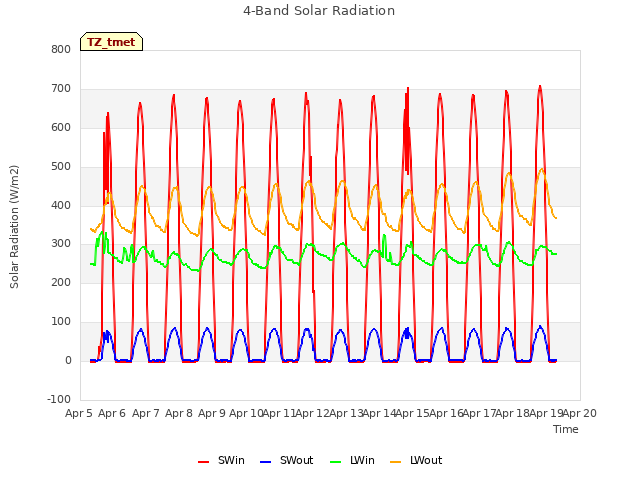Click the Apr 8 x-axis tick label

179,413
